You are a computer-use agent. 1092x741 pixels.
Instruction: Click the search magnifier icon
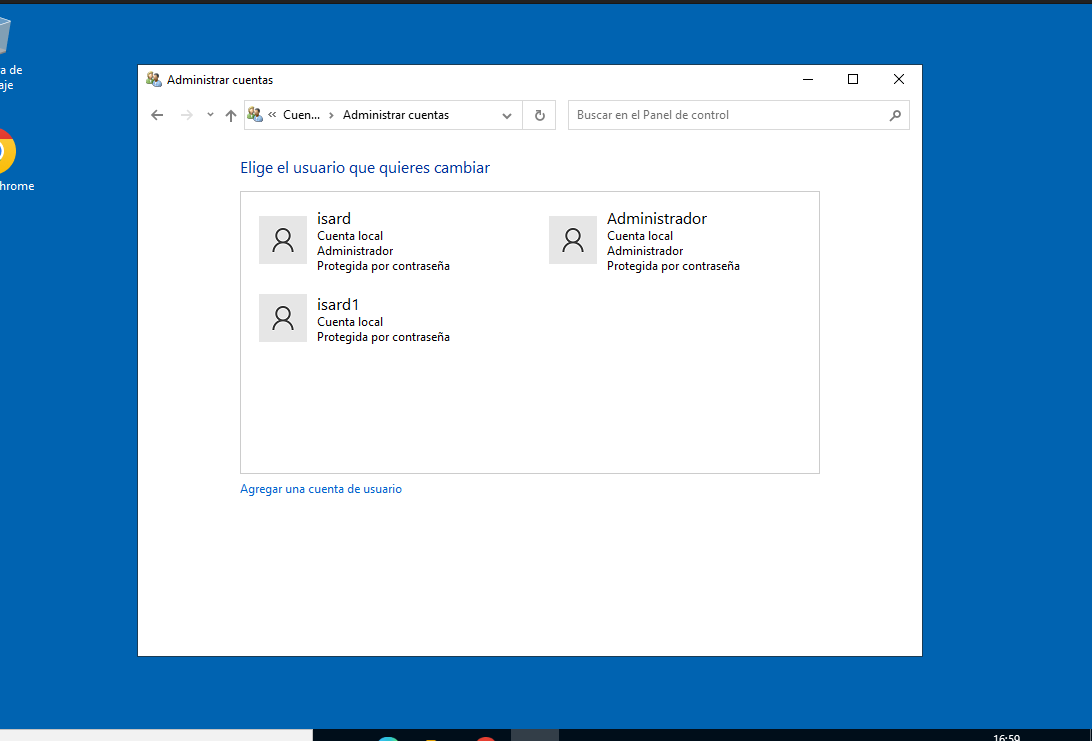[x=895, y=115]
